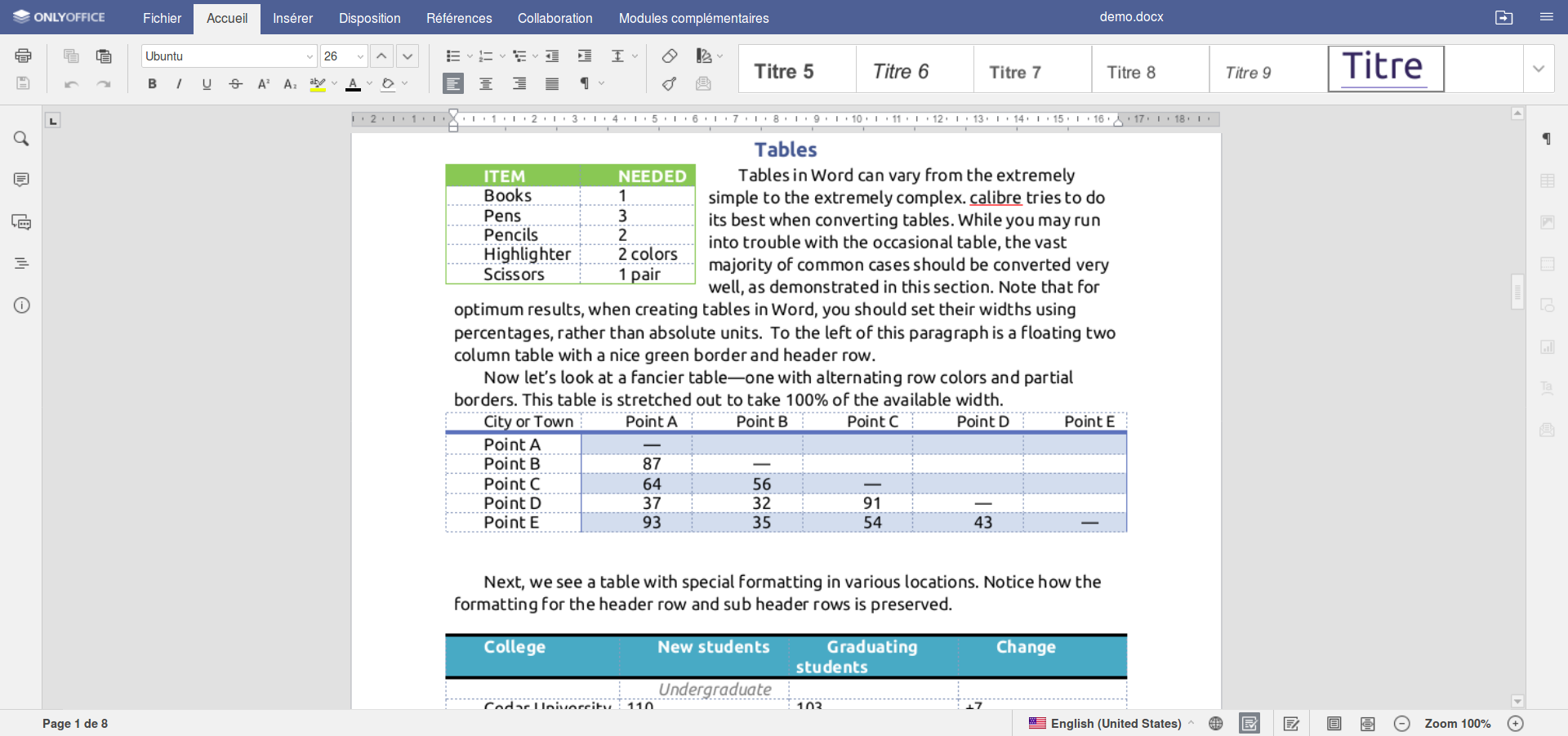Open the Collaboration tab
Image resolution: width=1568 pixels, height=736 pixels.
pyautogui.click(x=555, y=18)
